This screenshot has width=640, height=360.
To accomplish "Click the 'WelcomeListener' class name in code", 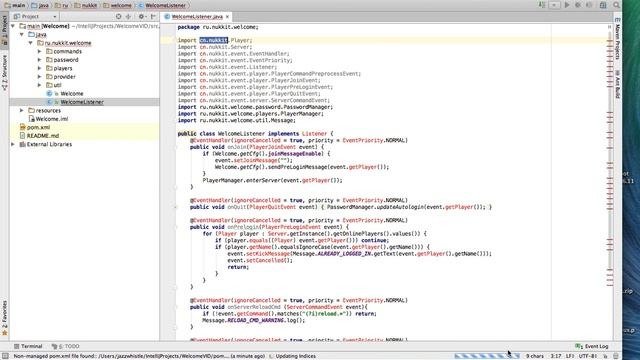I will 241,133.
